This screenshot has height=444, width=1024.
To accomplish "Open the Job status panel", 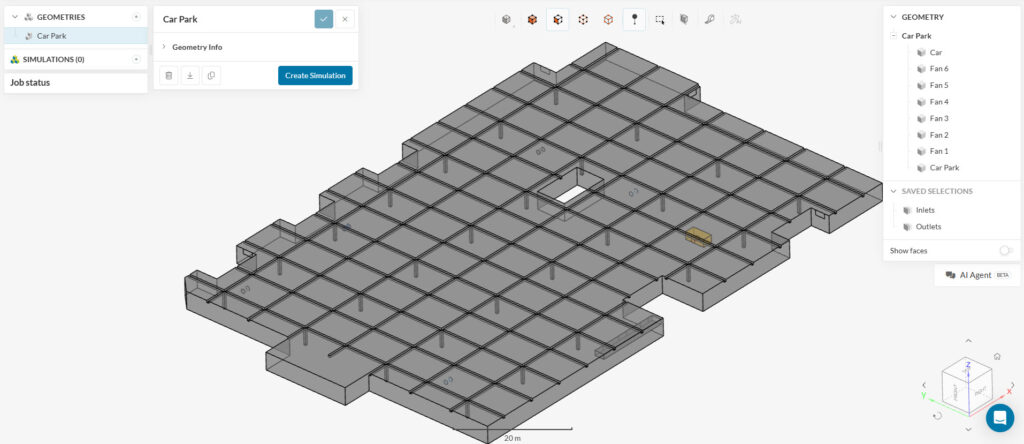I will point(76,83).
